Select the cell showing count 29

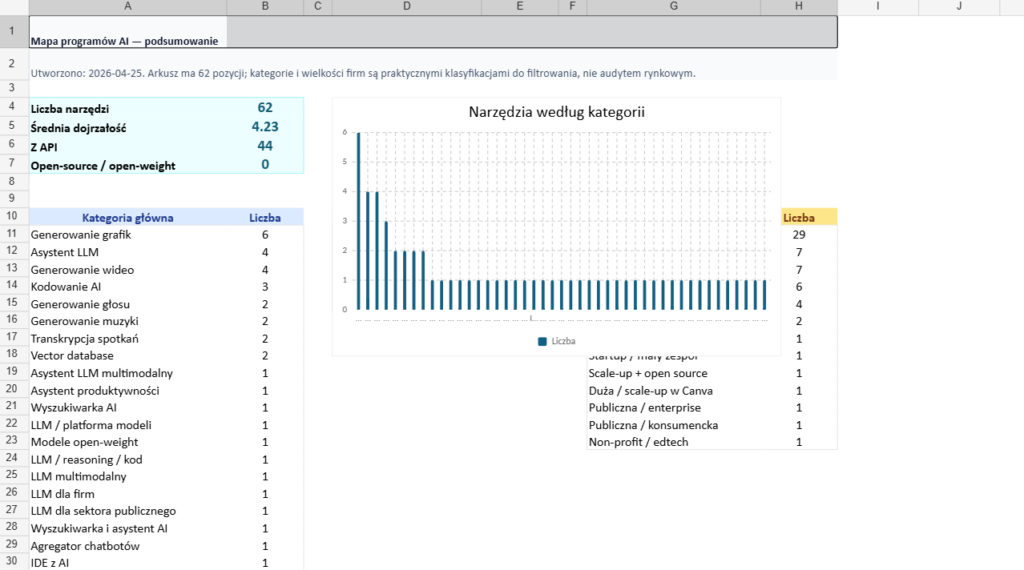point(798,235)
